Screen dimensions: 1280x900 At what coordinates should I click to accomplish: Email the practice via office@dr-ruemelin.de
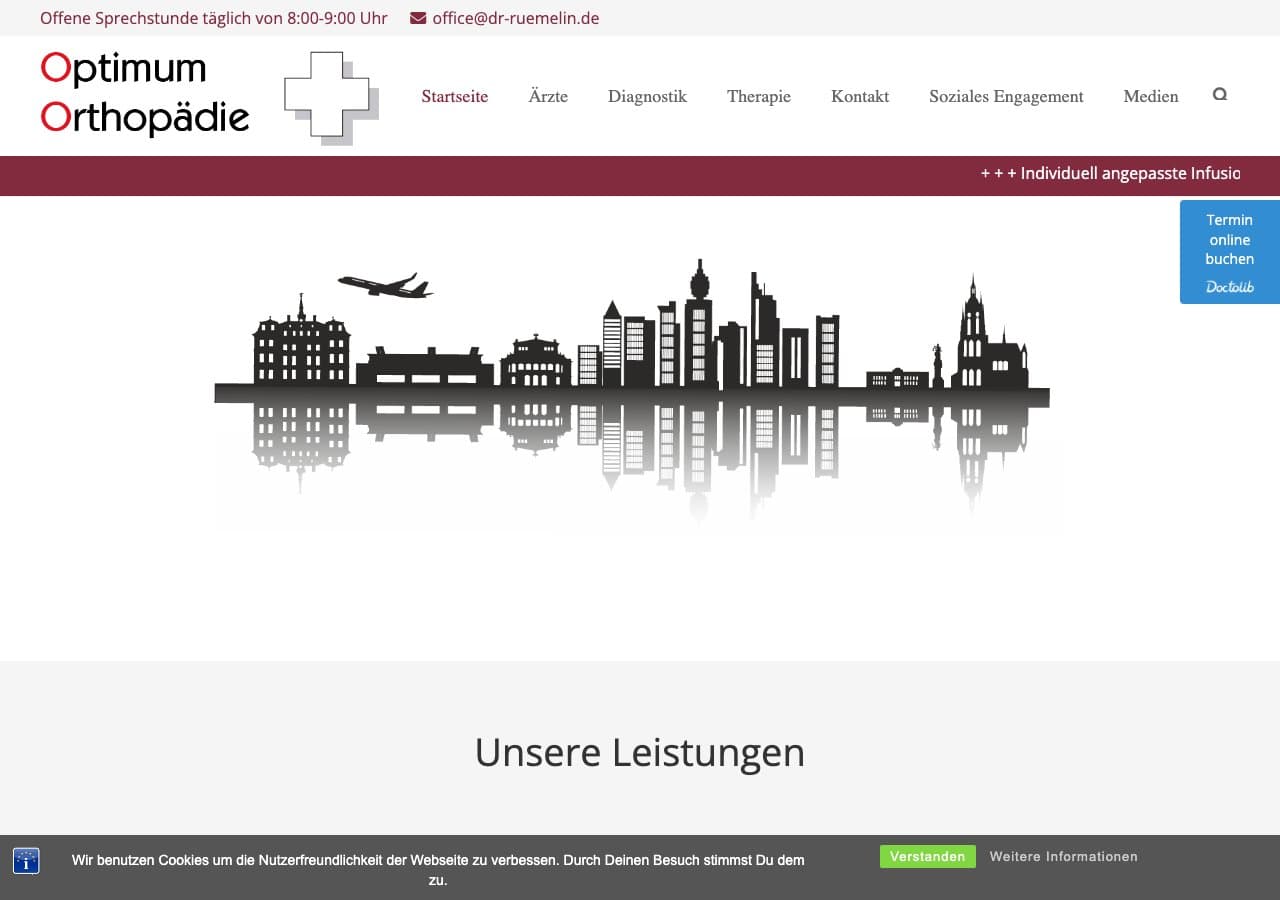coord(515,17)
